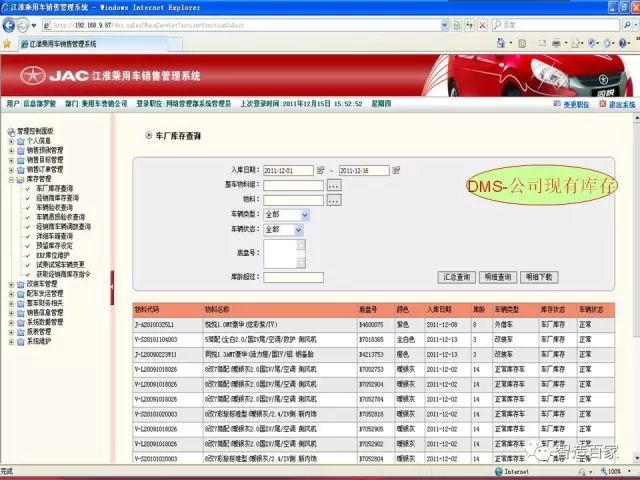Click the 变更职位 icon in the header
The width and height of the screenshot is (640, 480).
click(x=557, y=104)
